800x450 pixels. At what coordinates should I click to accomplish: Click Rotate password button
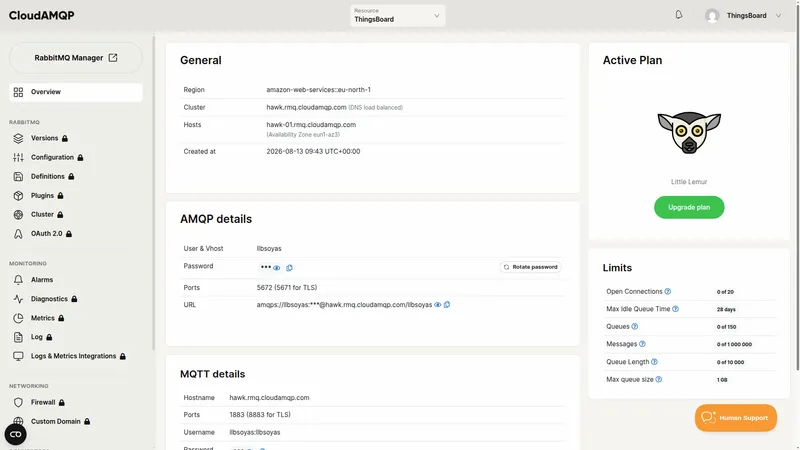pyautogui.click(x=531, y=267)
